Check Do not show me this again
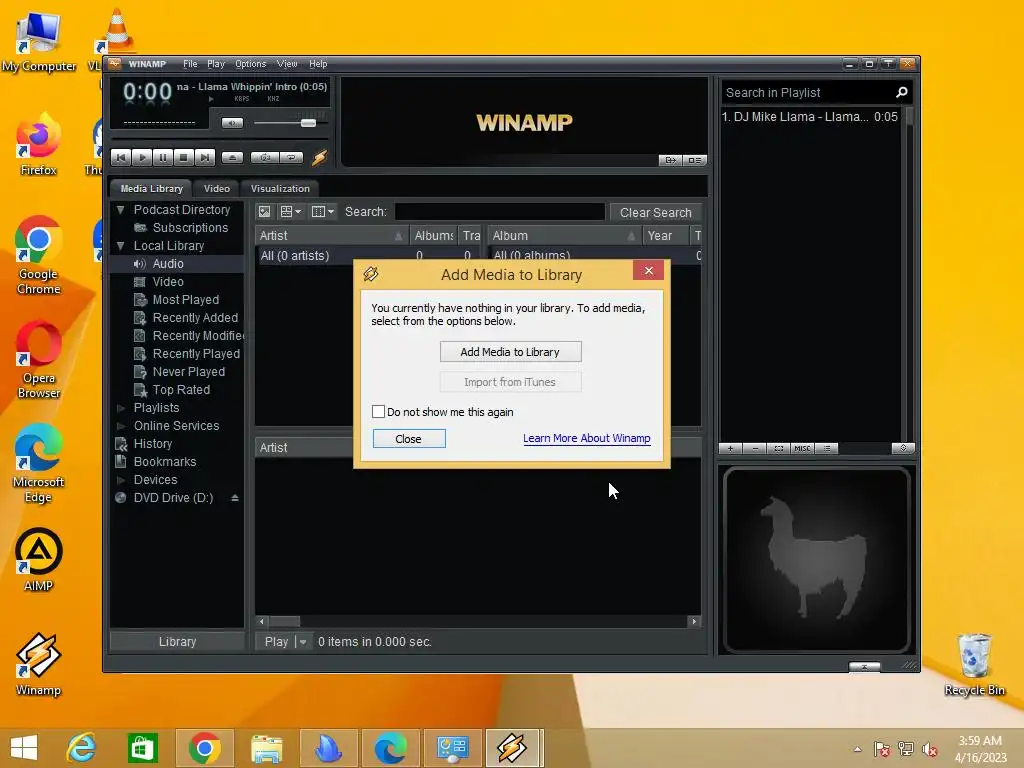Image resolution: width=1024 pixels, height=768 pixels. point(378,411)
